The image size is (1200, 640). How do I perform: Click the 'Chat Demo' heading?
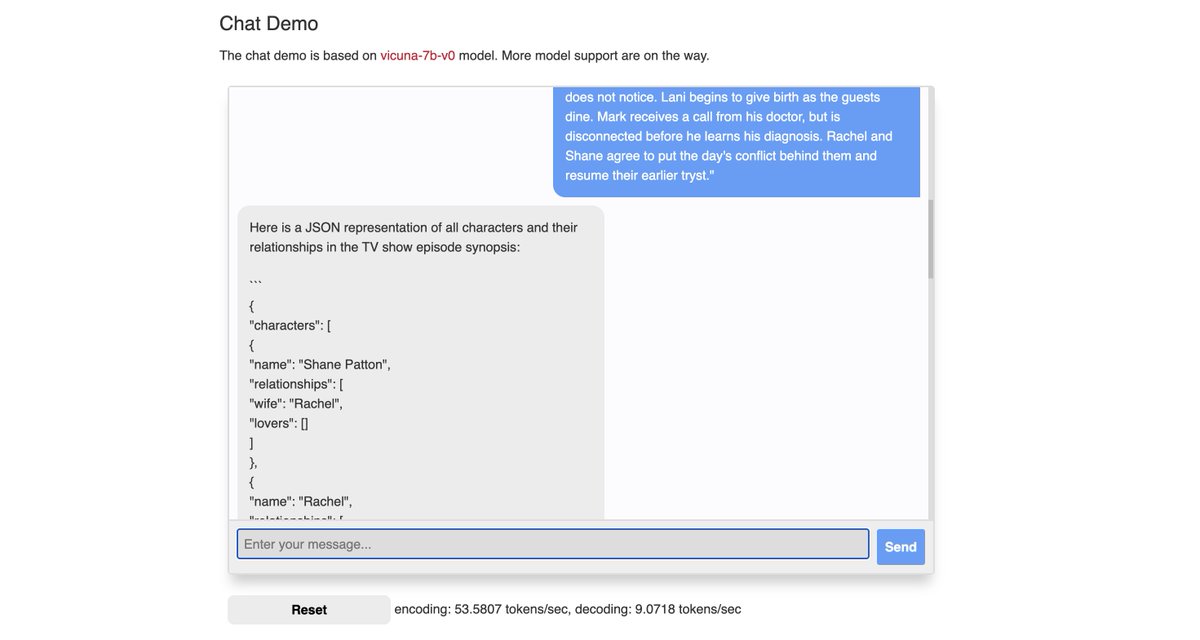(x=268, y=23)
